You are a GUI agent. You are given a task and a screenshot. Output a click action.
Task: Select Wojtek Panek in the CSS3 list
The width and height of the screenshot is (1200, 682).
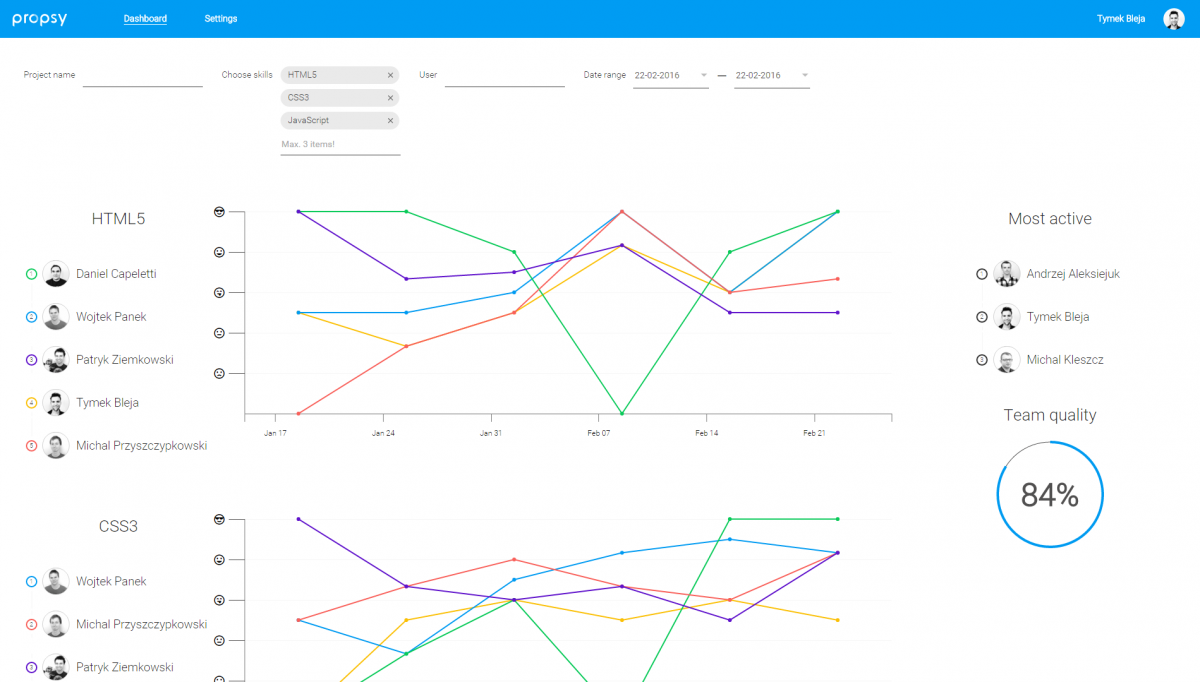click(x=110, y=582)
